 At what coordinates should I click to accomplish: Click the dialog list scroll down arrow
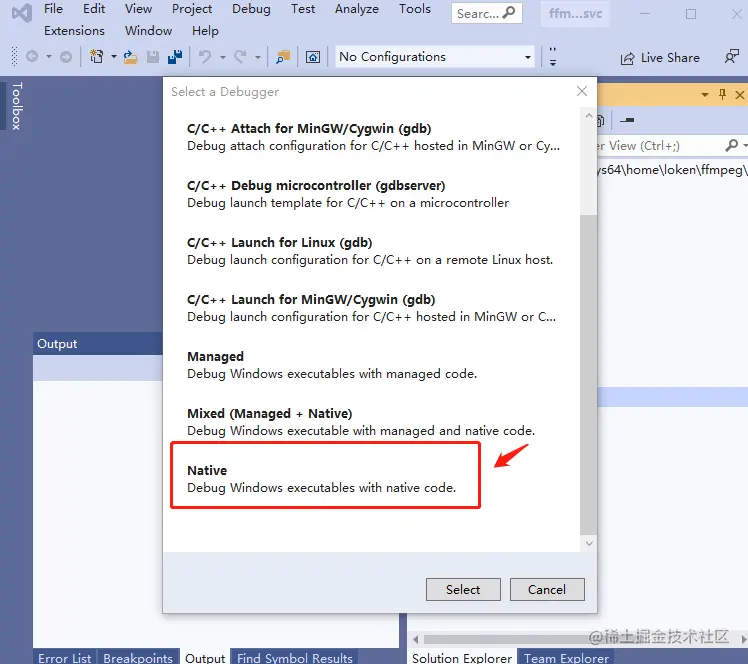pyautogui.click(x=589, y=543)
